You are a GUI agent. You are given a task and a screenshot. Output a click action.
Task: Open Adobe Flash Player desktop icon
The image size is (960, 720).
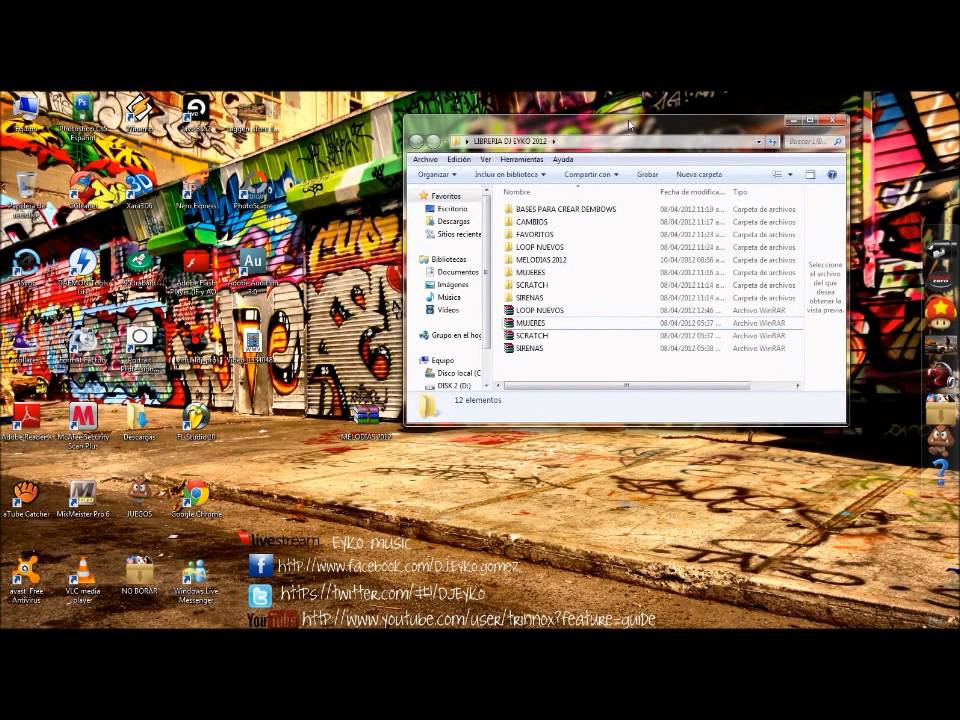pos(196,272)
